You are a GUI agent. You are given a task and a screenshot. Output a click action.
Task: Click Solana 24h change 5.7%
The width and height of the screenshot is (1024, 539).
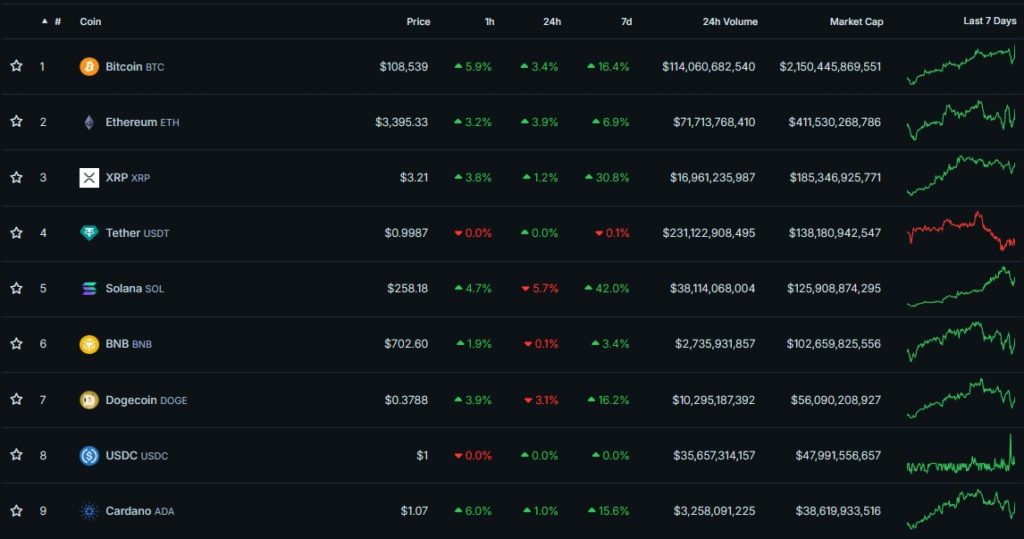tap(539, 288)
